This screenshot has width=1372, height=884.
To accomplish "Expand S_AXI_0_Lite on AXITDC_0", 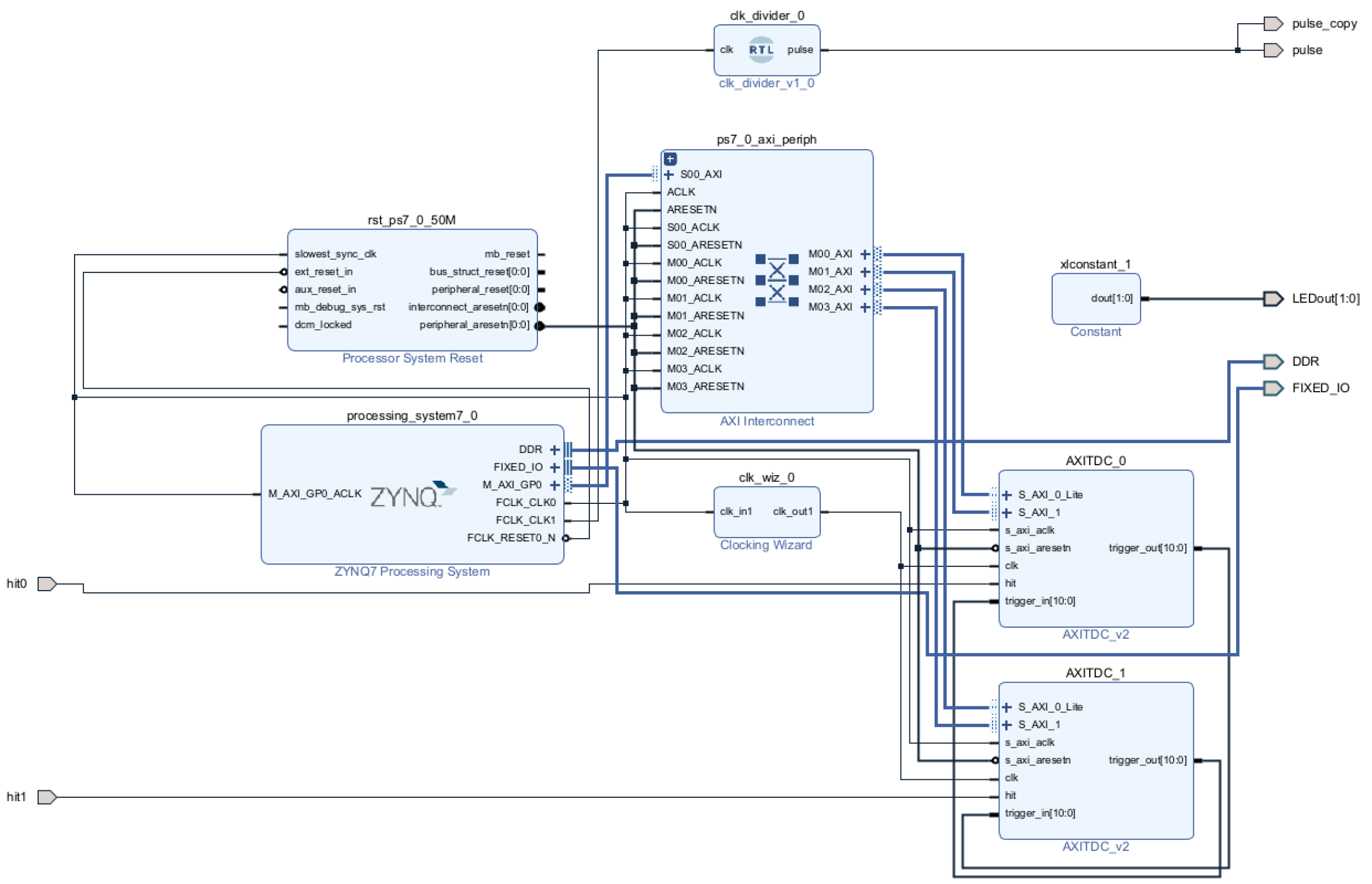I will pos(1006,495).
